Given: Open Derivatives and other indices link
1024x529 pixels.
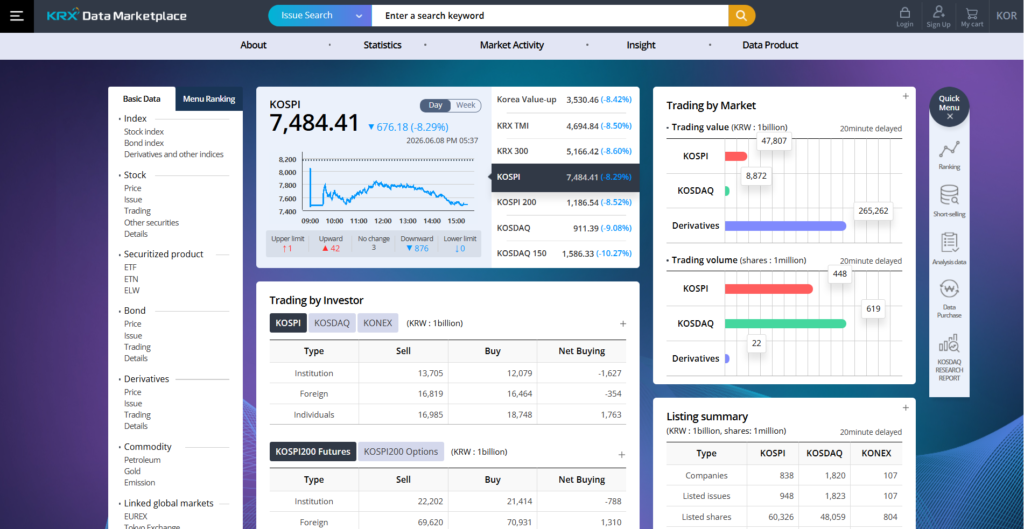Looking at the screenshot, I should pos(174,155).
